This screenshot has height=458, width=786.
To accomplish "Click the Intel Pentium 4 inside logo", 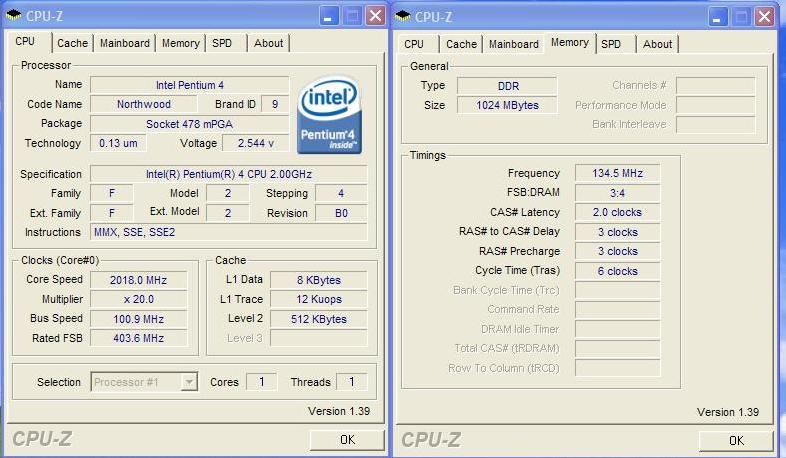I will tap(329, 115).
